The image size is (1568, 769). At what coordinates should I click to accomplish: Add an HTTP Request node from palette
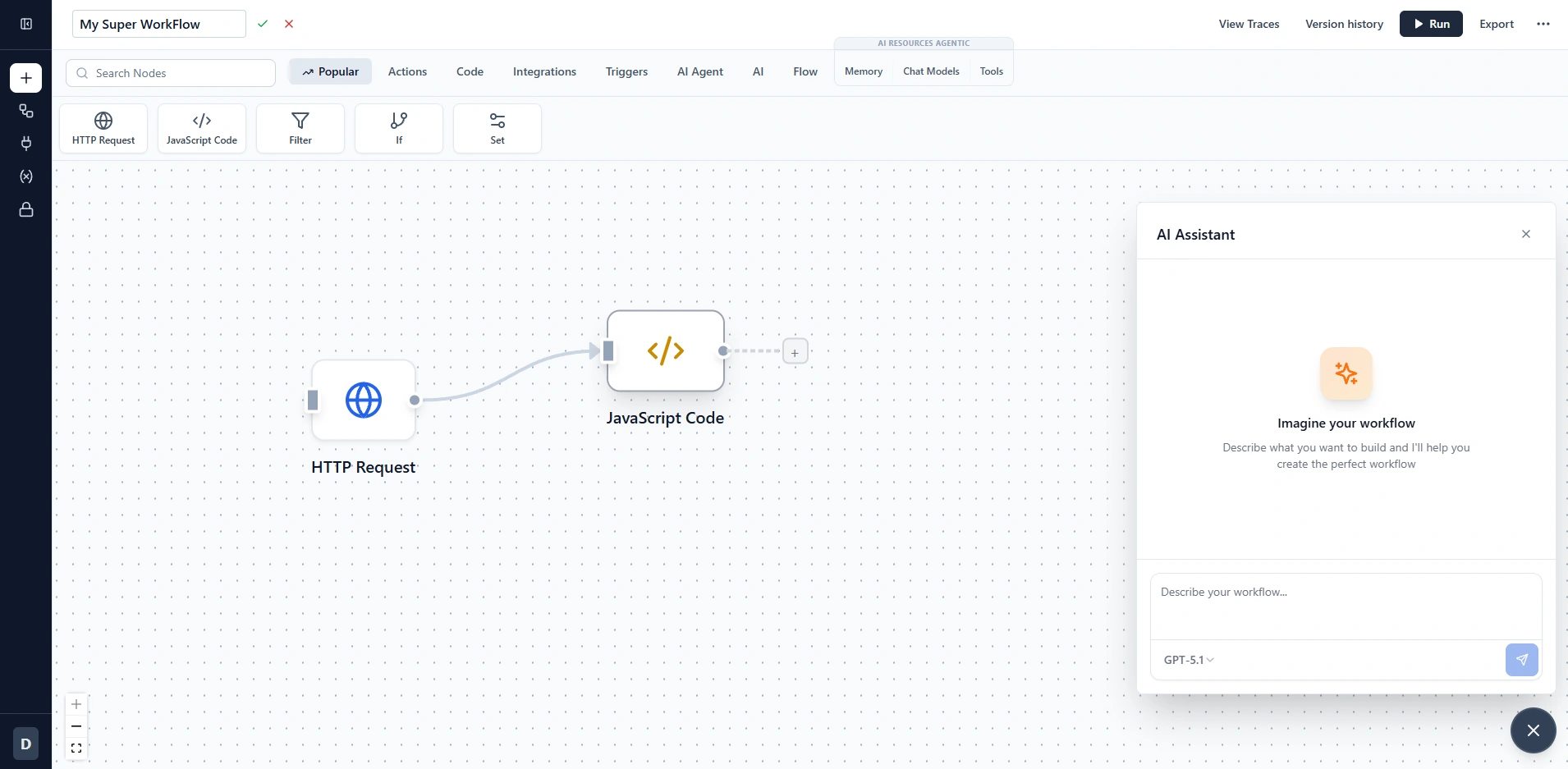click(103, 128)
